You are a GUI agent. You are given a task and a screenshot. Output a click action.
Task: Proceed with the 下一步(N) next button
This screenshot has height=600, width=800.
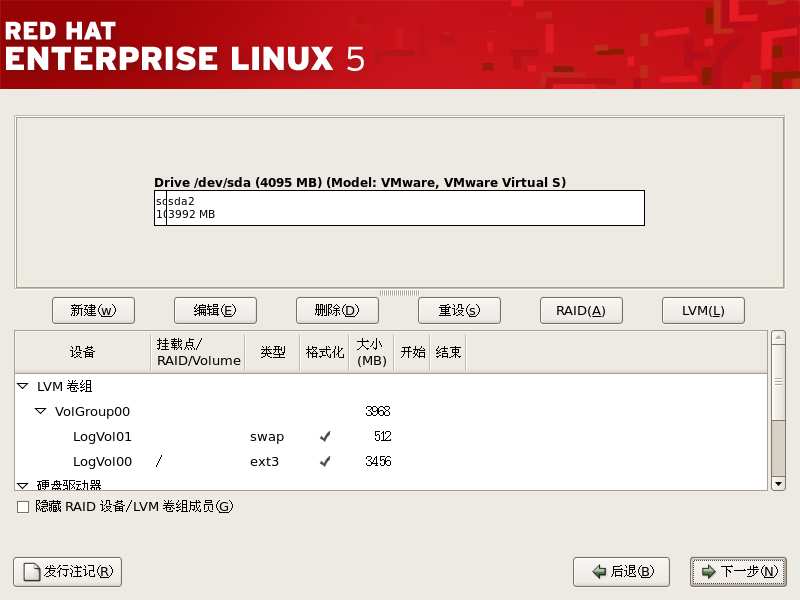coord(738,571)
